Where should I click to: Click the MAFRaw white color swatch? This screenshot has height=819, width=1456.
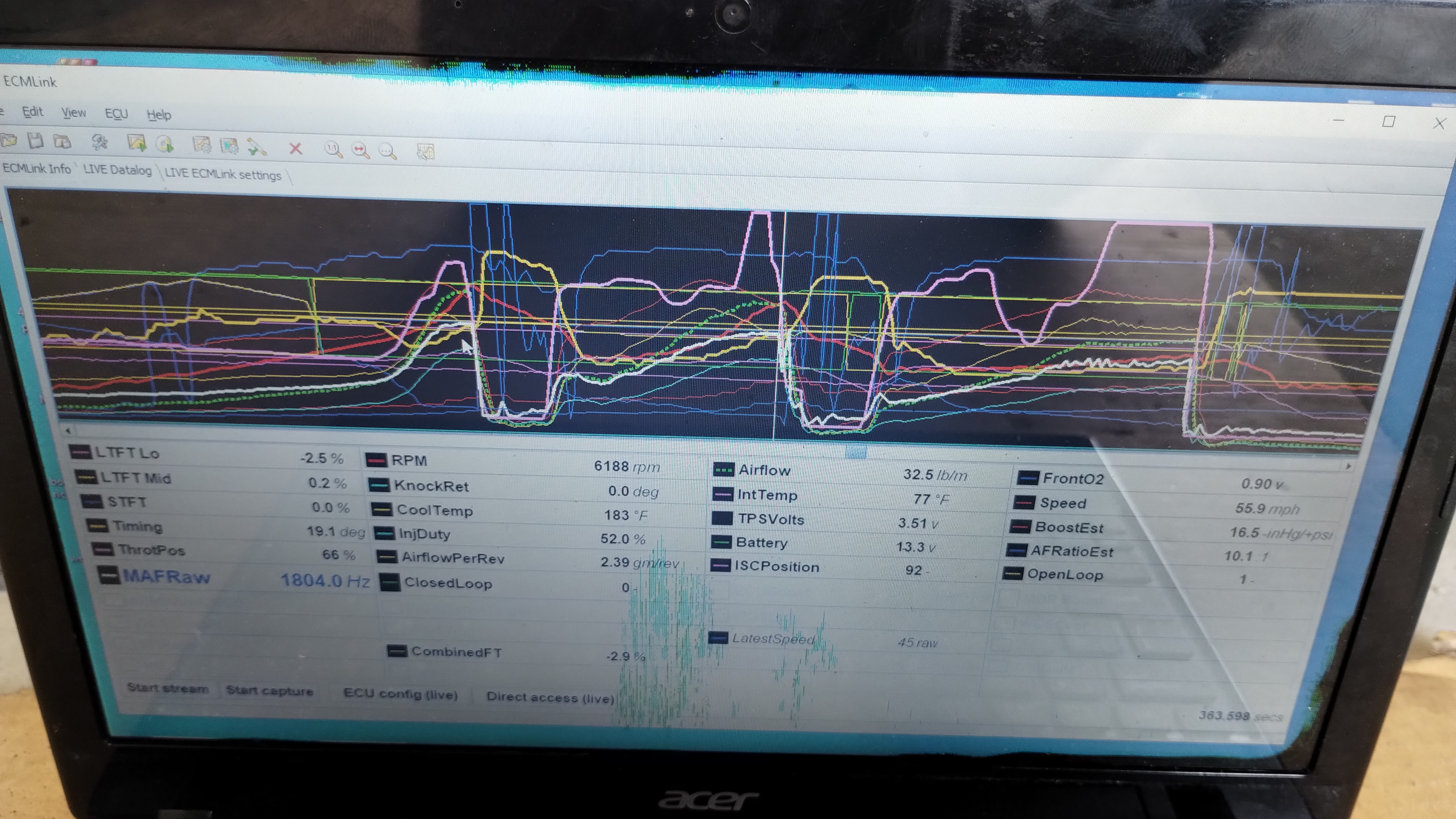108,576
